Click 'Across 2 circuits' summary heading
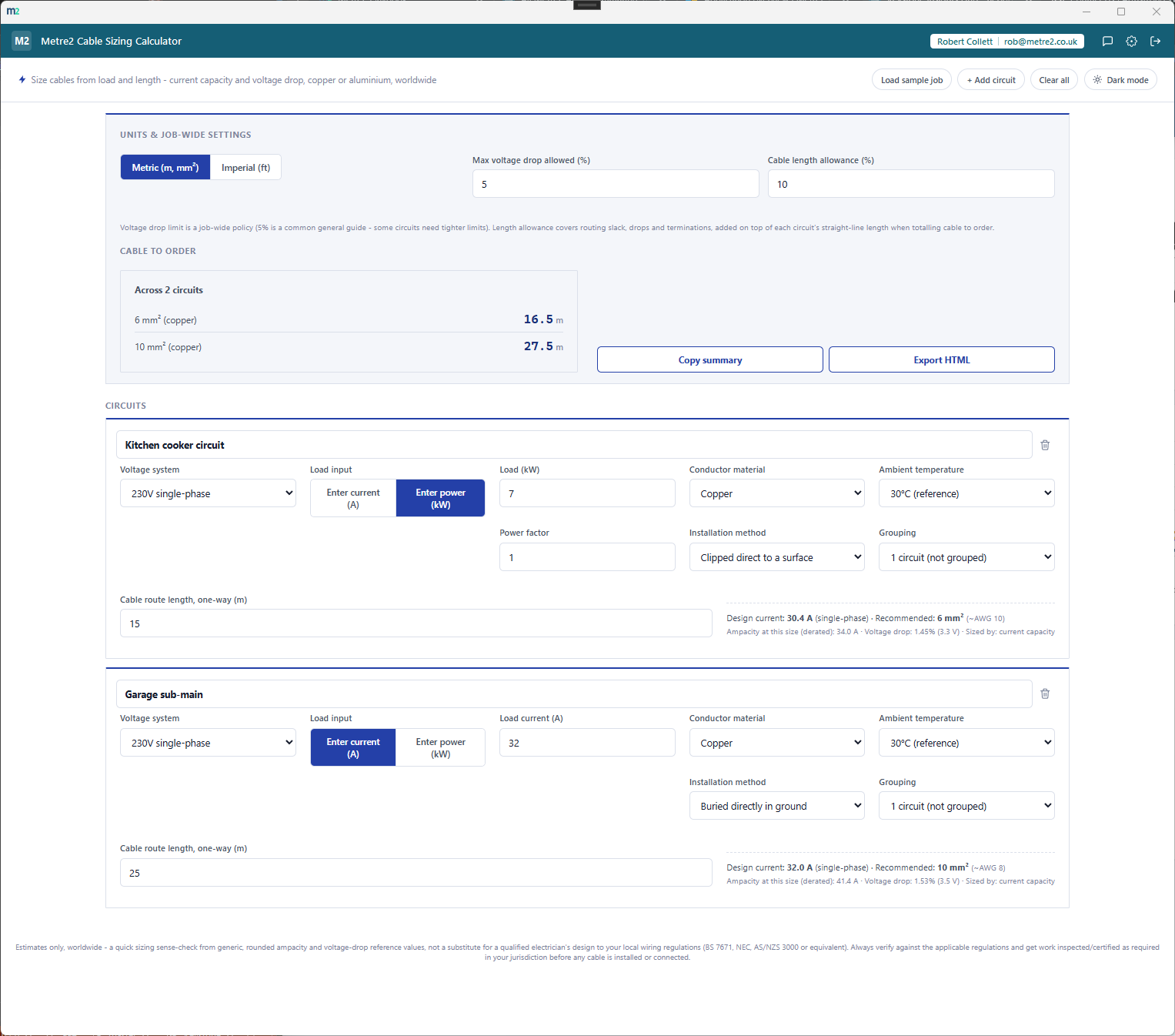Screen dimensions: 1175x1036 169,290
